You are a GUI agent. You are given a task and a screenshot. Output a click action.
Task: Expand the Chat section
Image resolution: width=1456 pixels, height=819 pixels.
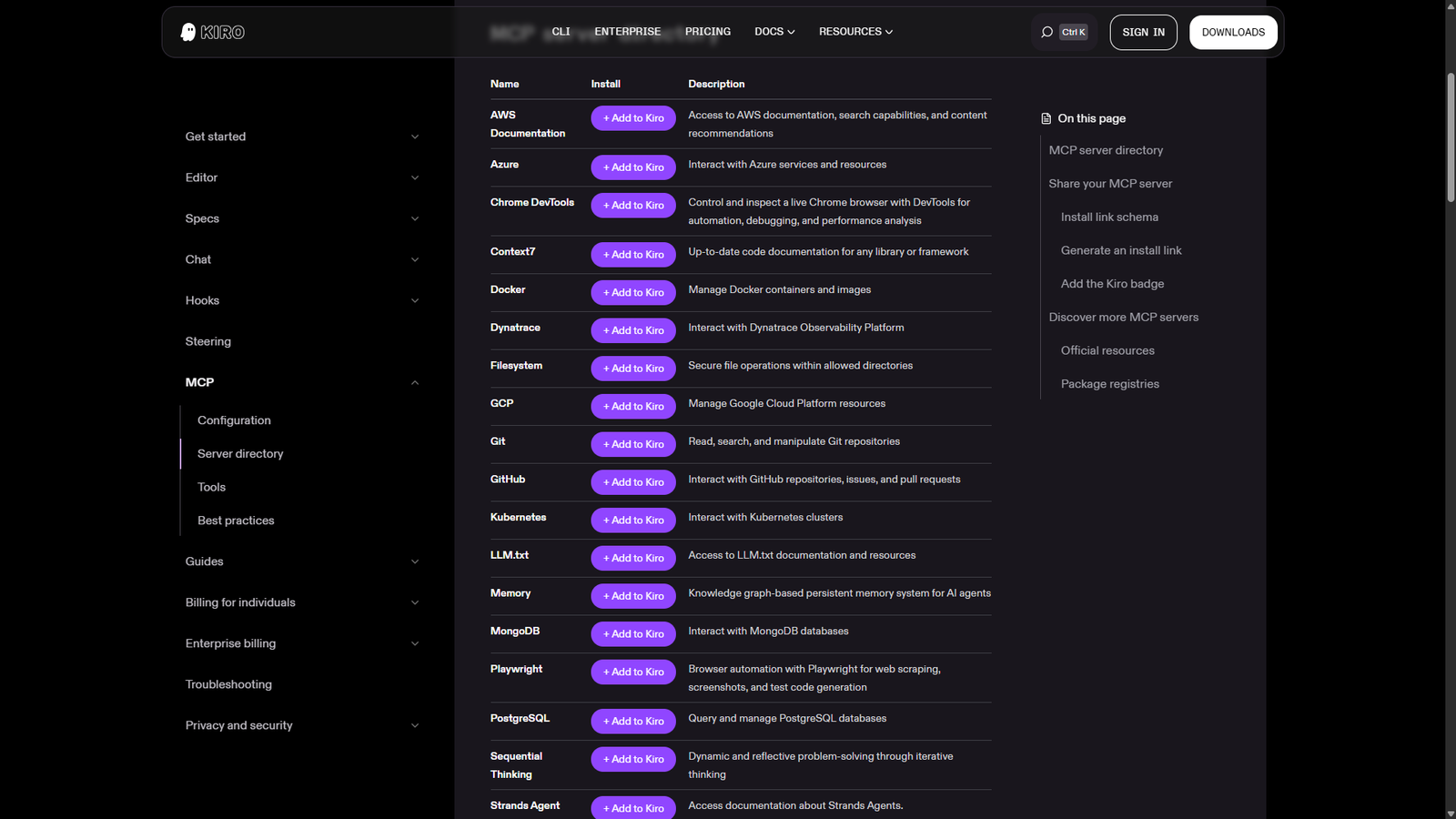[x=415, y=259]
